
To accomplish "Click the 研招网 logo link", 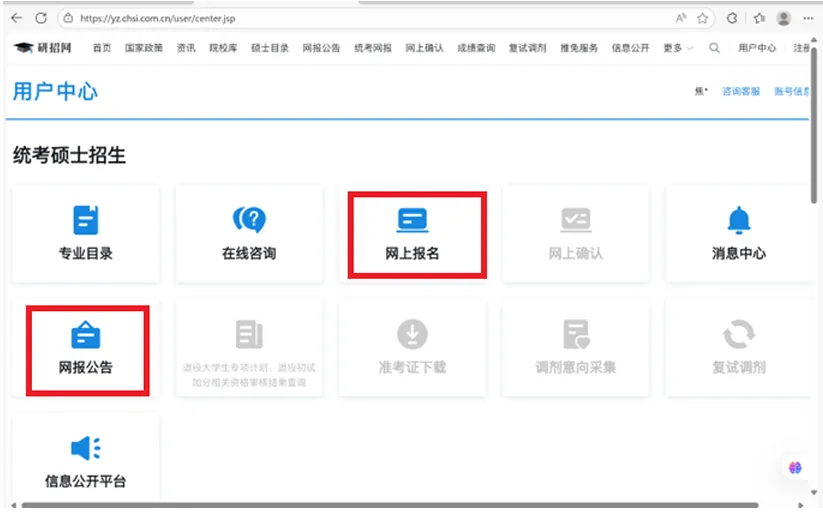I will (x=46, y=48).
